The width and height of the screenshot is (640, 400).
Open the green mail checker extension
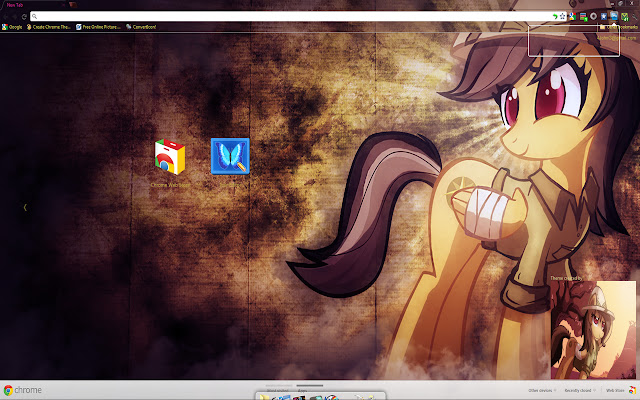pyautogui.click(x=624, y=16)
